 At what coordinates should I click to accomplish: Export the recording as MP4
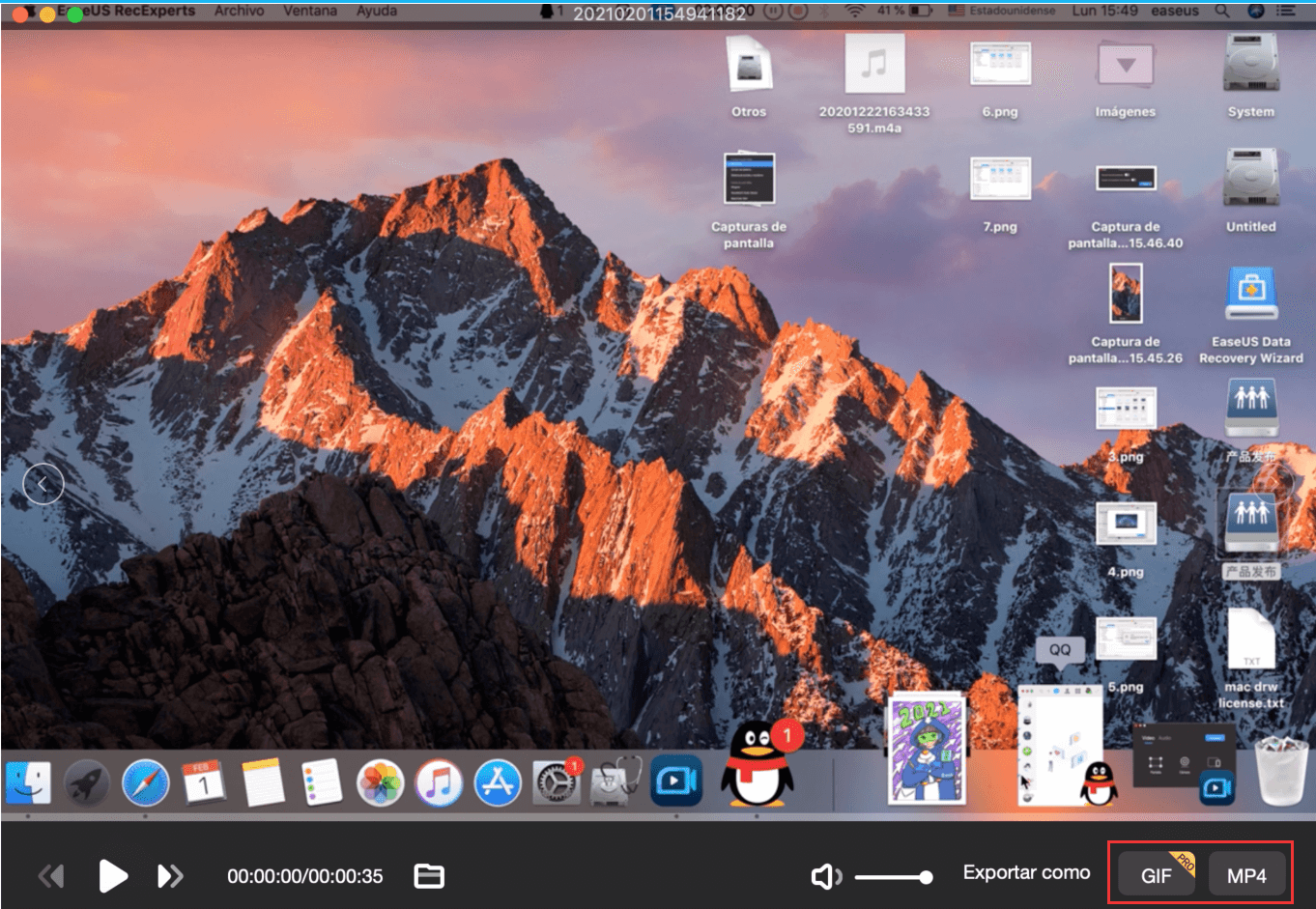click(1246, 875)
